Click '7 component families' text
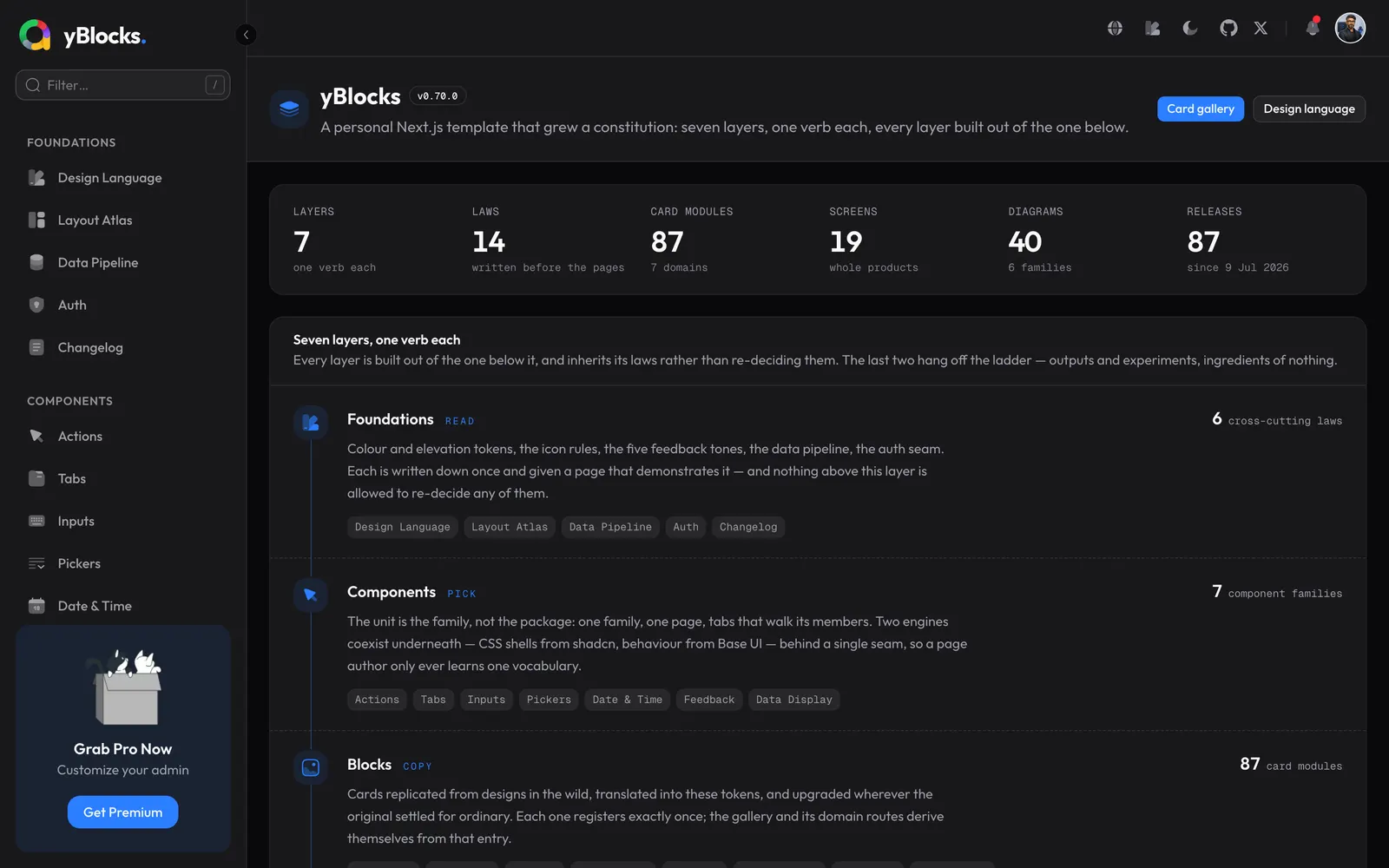This screenshot has width=1389, height=868. [x=1277, y=592]
